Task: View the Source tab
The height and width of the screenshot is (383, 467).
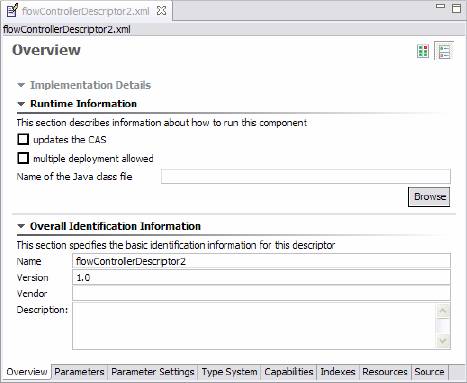Action: [429, 372]
